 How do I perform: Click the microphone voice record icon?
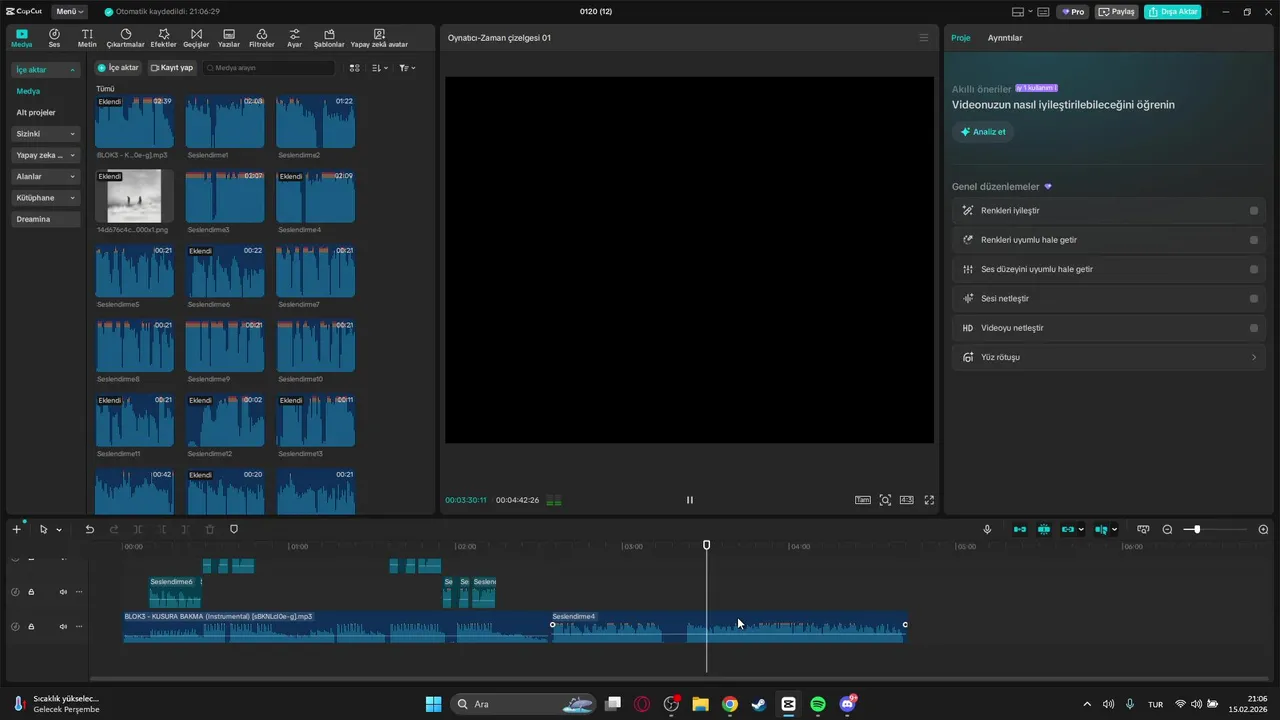(x=987, y=529)
